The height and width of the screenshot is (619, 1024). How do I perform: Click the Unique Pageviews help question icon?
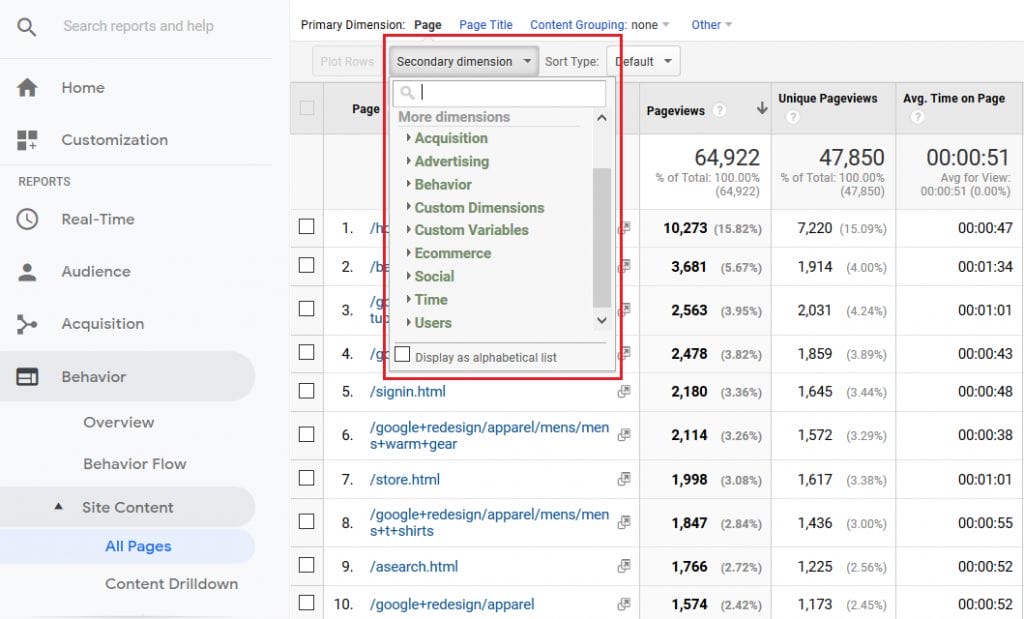click(x=793, y=117)
